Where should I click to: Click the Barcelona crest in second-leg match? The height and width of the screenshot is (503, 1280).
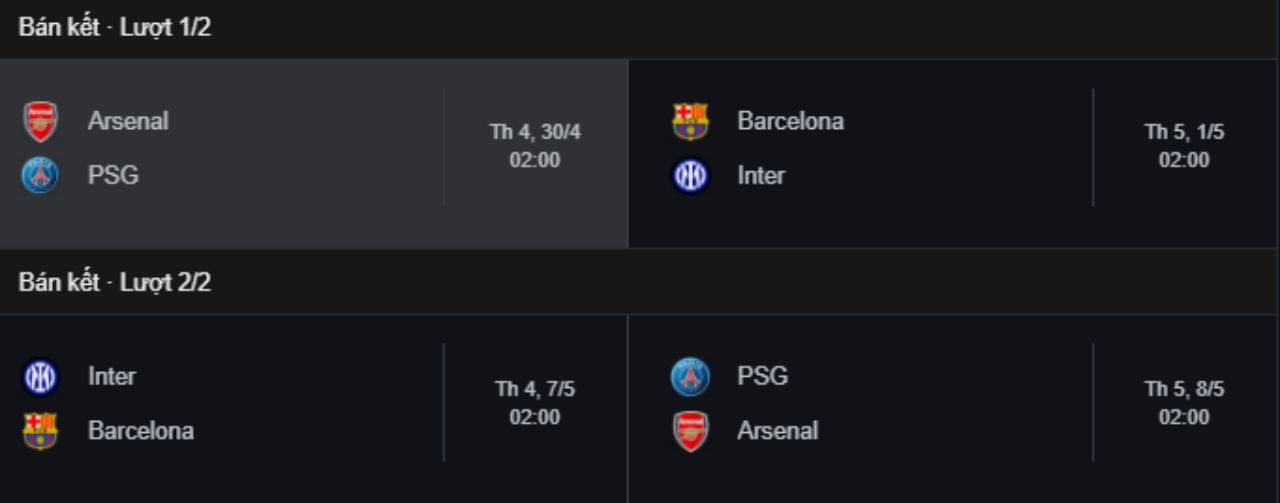pos(40,431)
